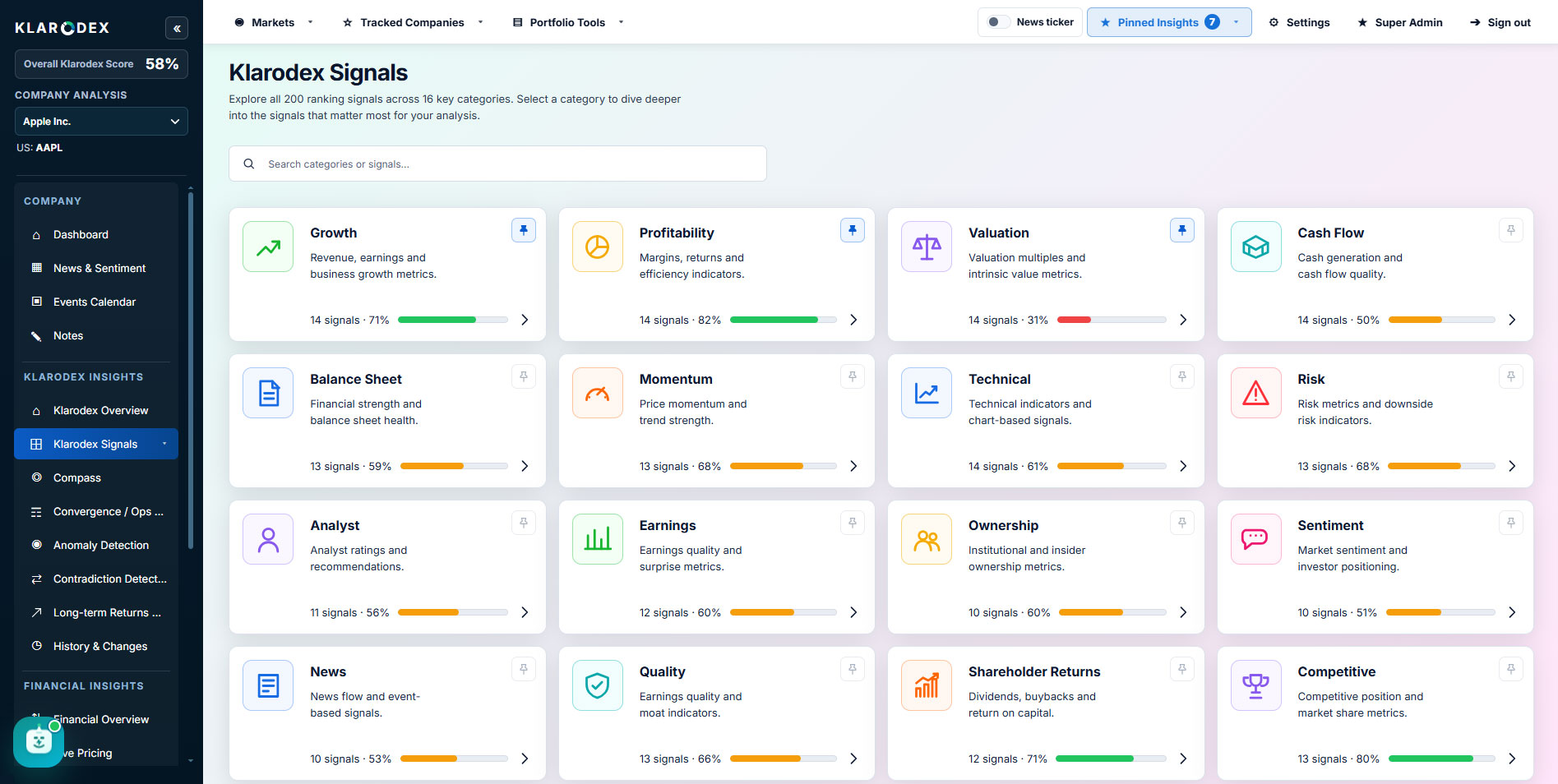
Task: Open Anomaly Detection page
Action: click(96, 545)
